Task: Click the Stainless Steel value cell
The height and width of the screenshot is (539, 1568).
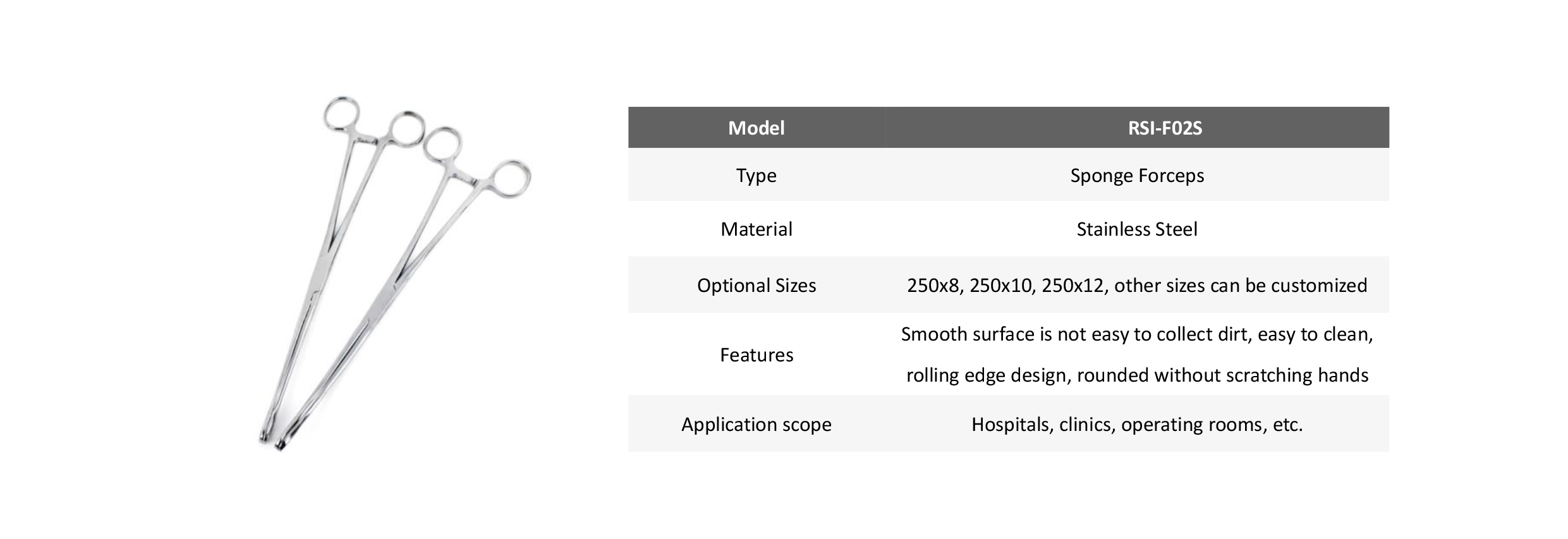Action: click(x=1137, y=229)
